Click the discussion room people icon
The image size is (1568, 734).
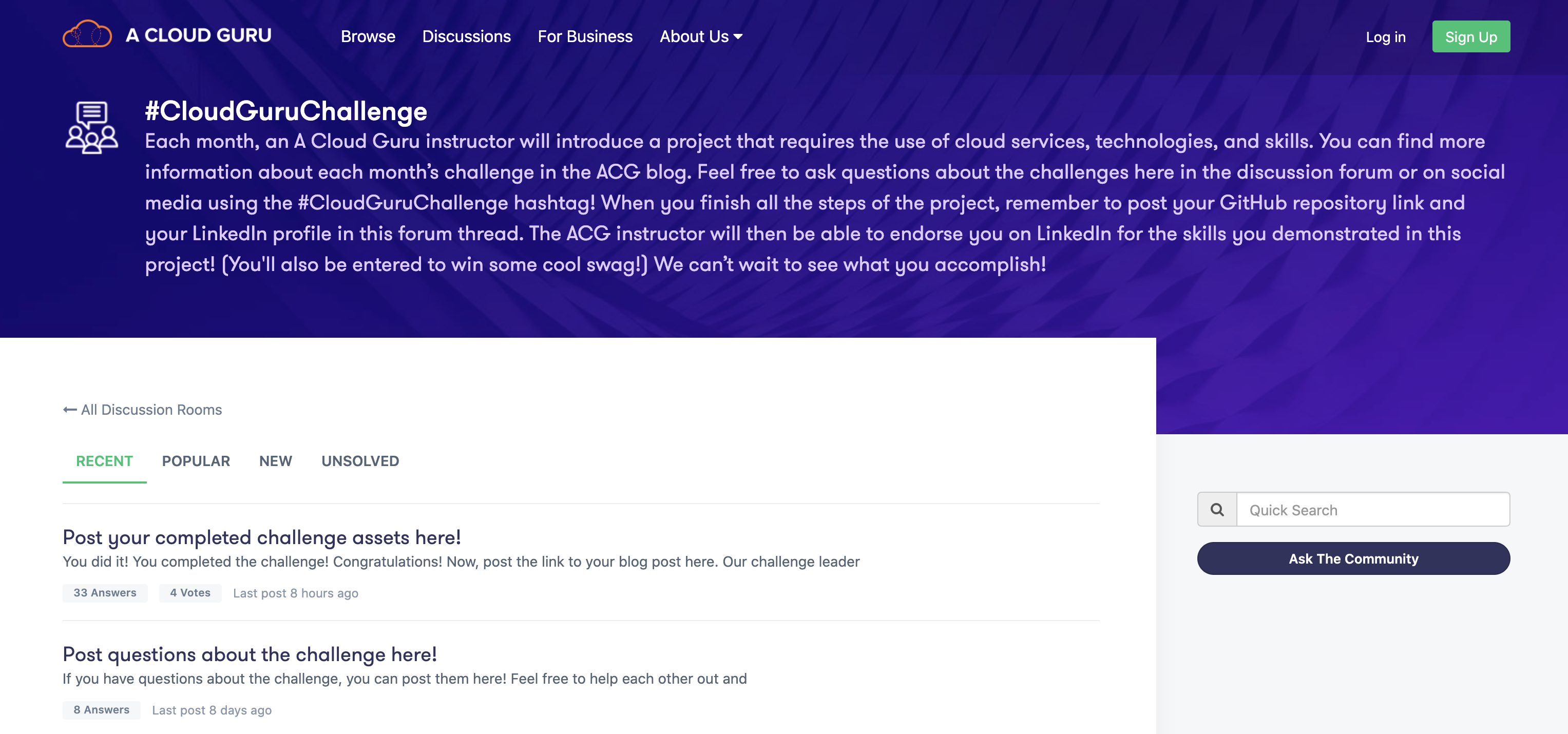pyautogui.click(x=91, y=127)
